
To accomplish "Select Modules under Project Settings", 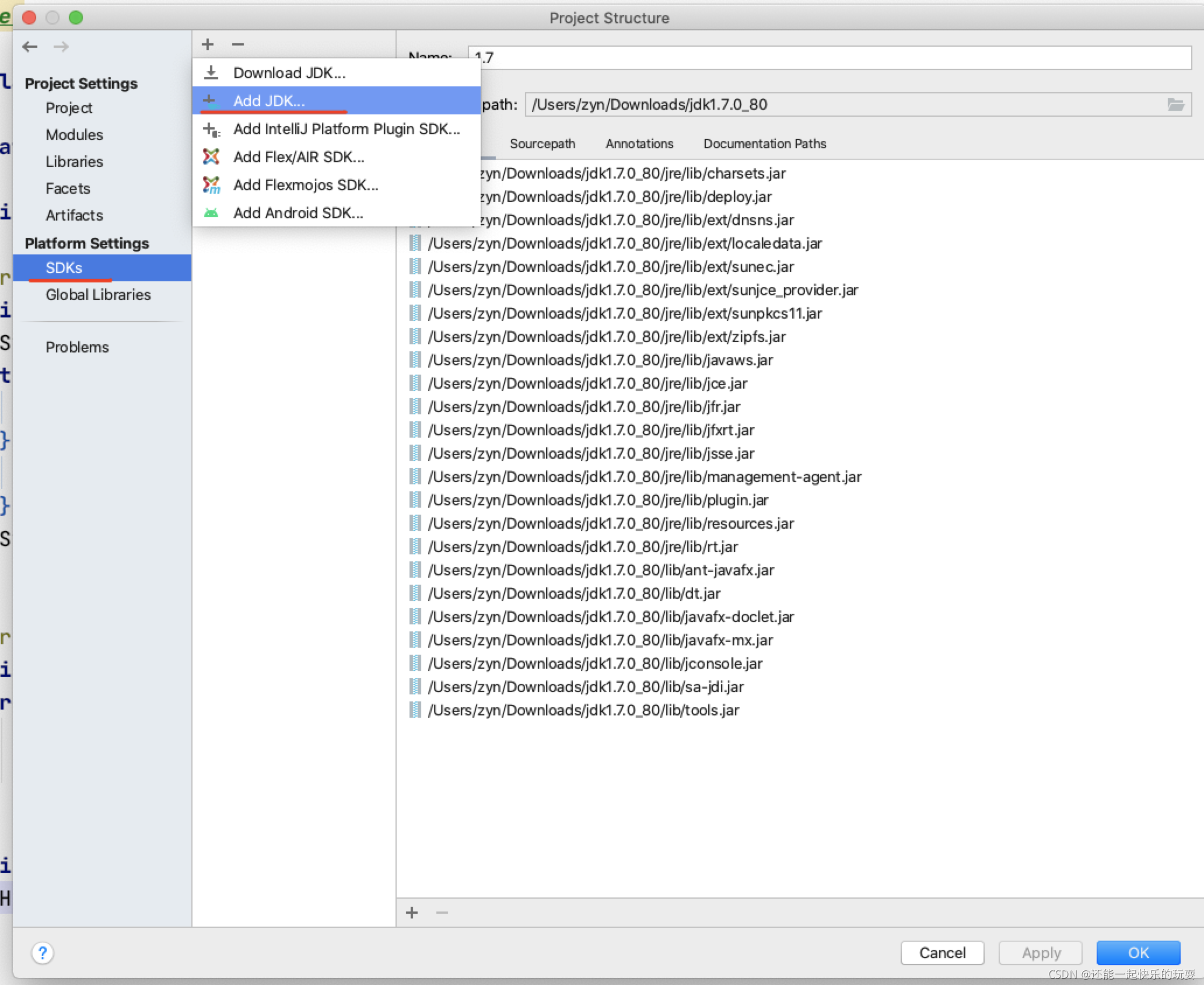I will tap(74, 135).
